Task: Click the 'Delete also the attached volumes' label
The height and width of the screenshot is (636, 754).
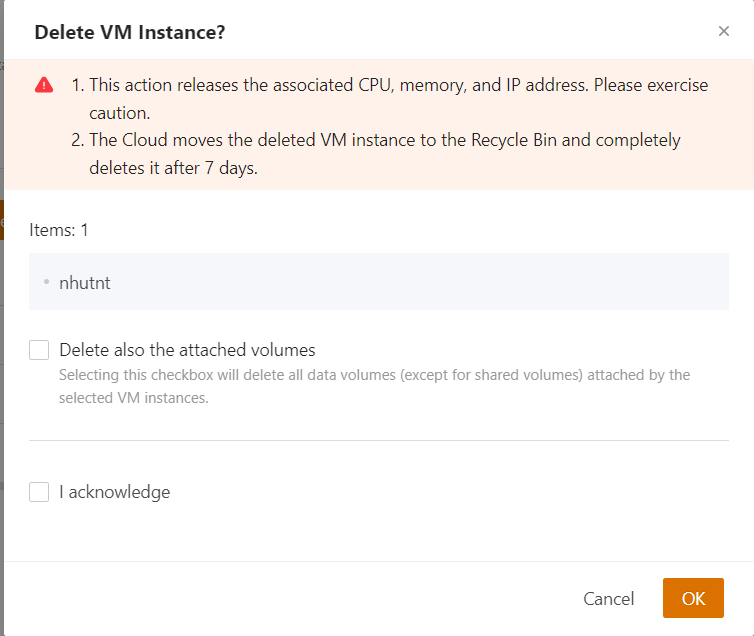Action: click(187, 350)
